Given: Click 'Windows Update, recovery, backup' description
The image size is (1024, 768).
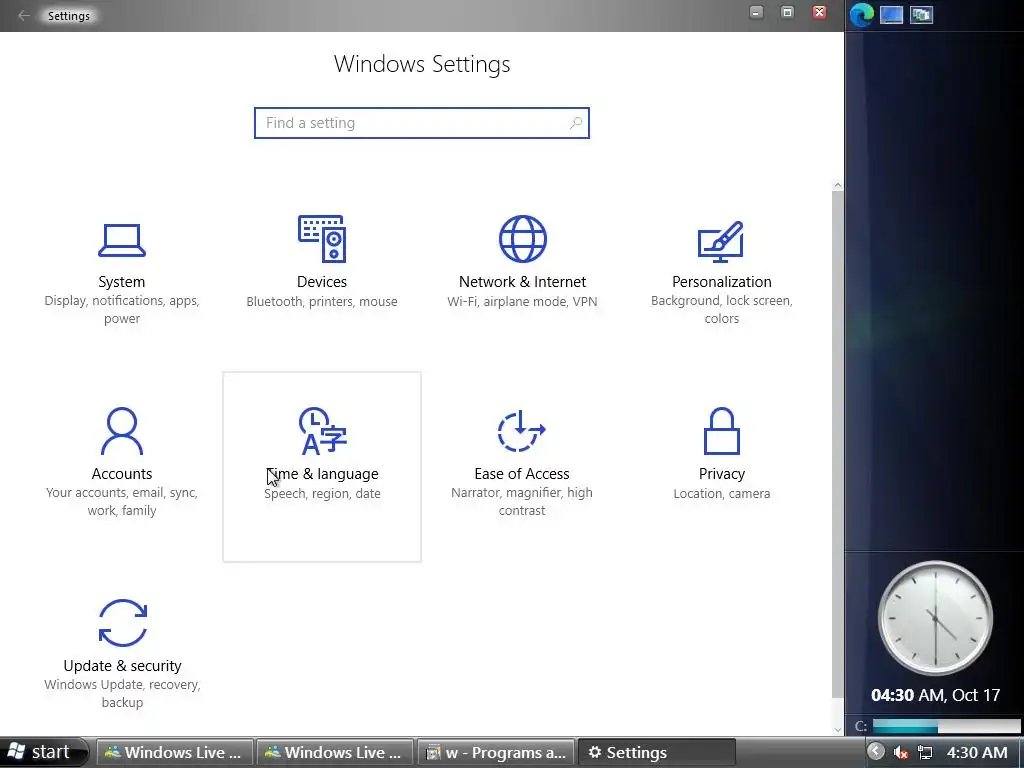Looking at the screenshot, I should [122, 694].
